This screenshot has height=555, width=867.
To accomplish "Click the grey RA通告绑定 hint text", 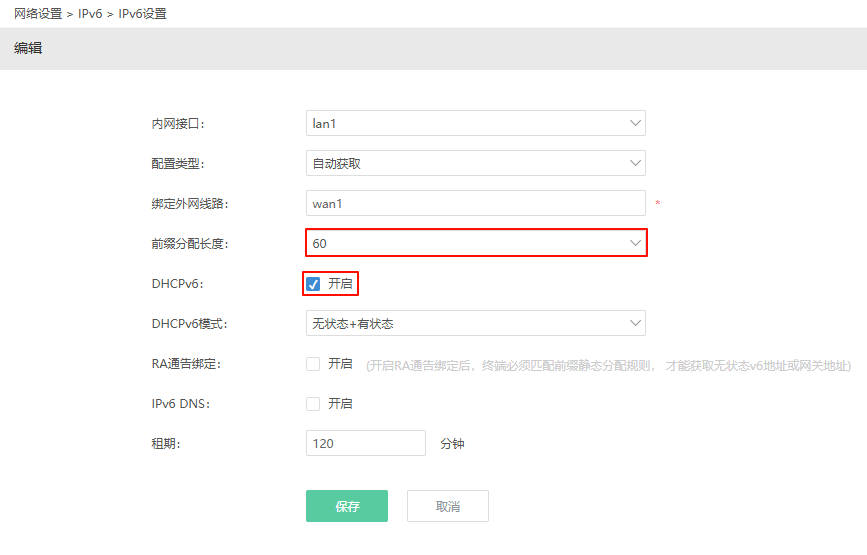I will point(607,365).
